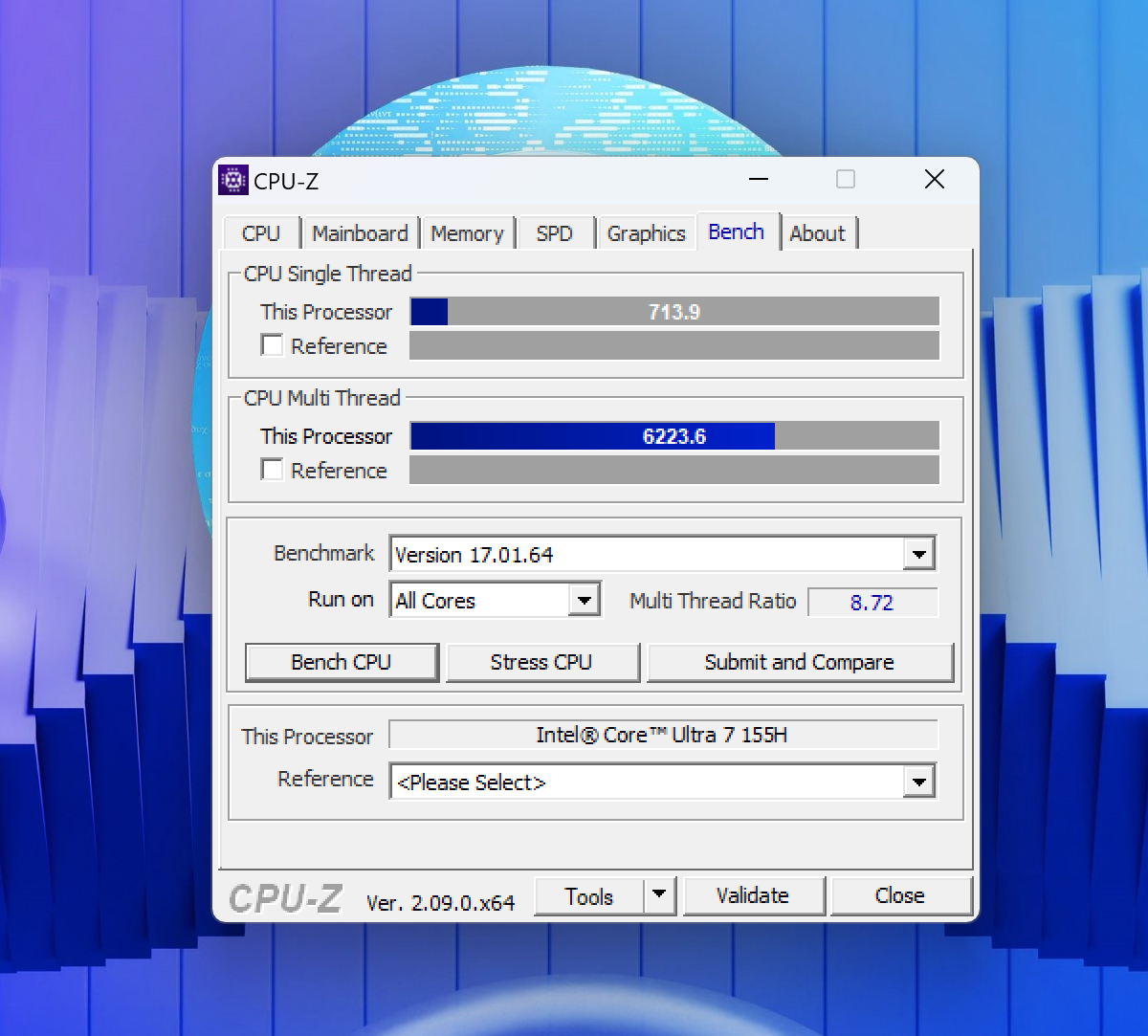This screenshot has height=1036, width=1148.
Task: Click the CPU Multi Thread group label
Action: coord(322,398)
